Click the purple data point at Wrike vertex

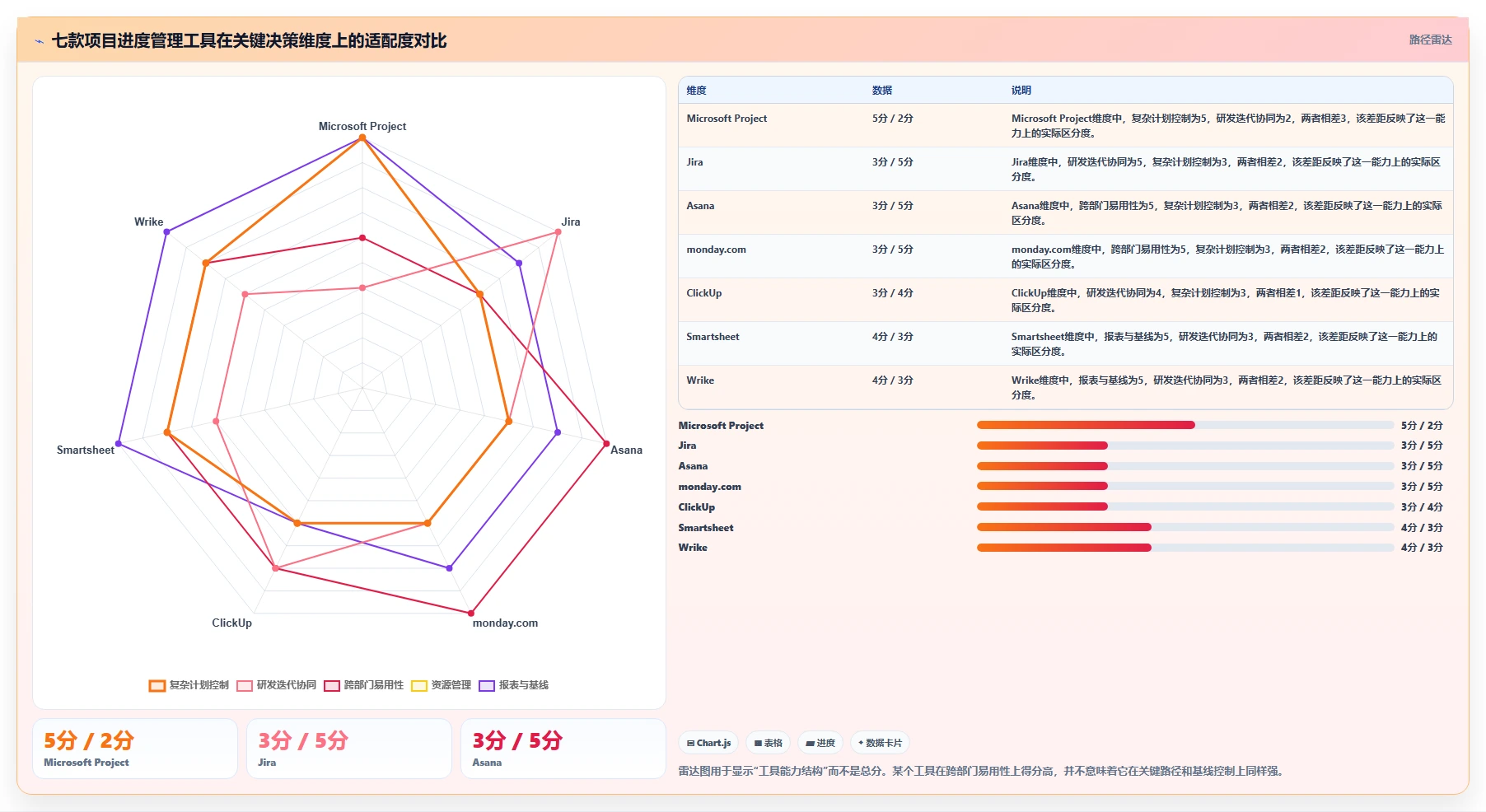tap(166, 232)
